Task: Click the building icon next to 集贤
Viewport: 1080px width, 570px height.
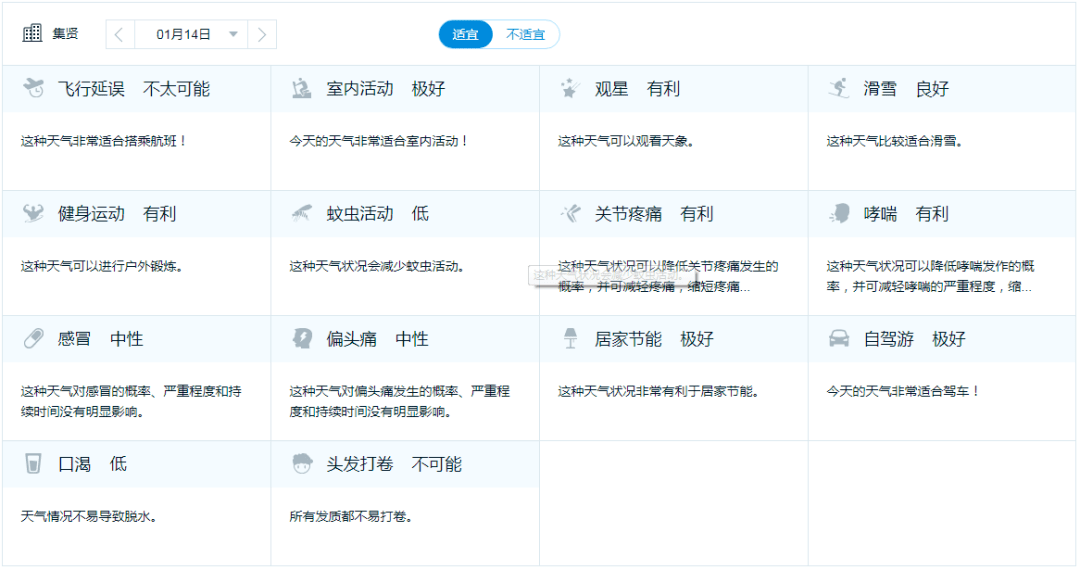Action: tap(32, 33)
